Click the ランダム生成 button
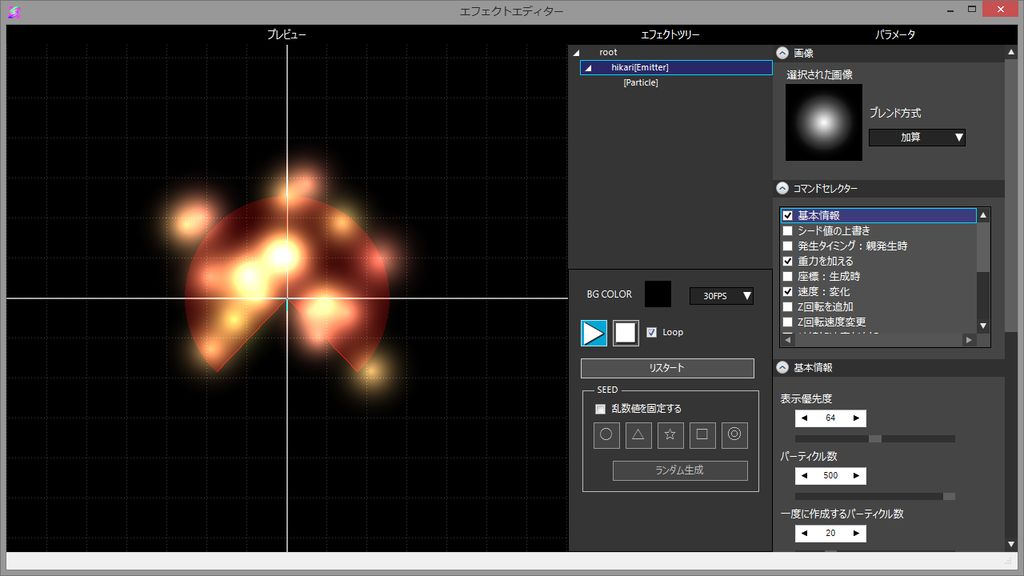This screenshot has width=1024, height=576. 680,470
